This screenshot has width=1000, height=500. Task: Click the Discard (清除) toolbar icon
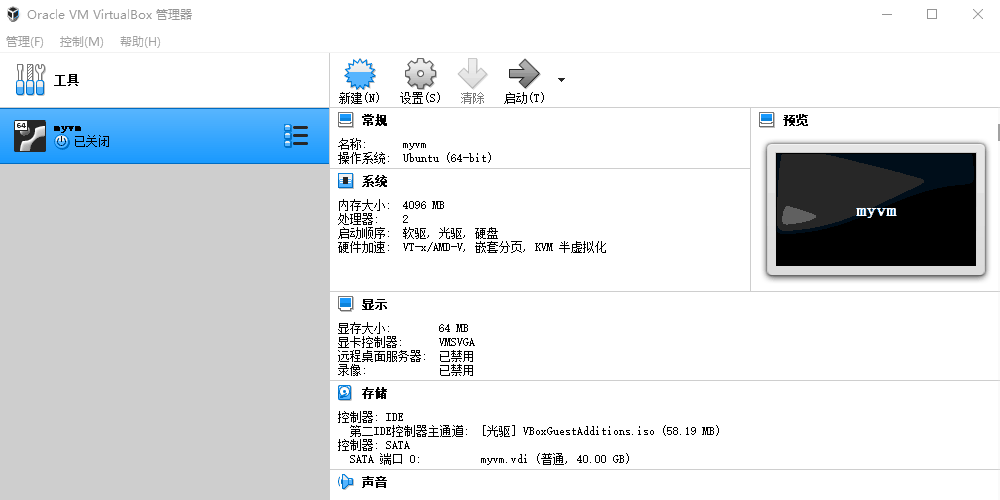click(x=473, y=74)
